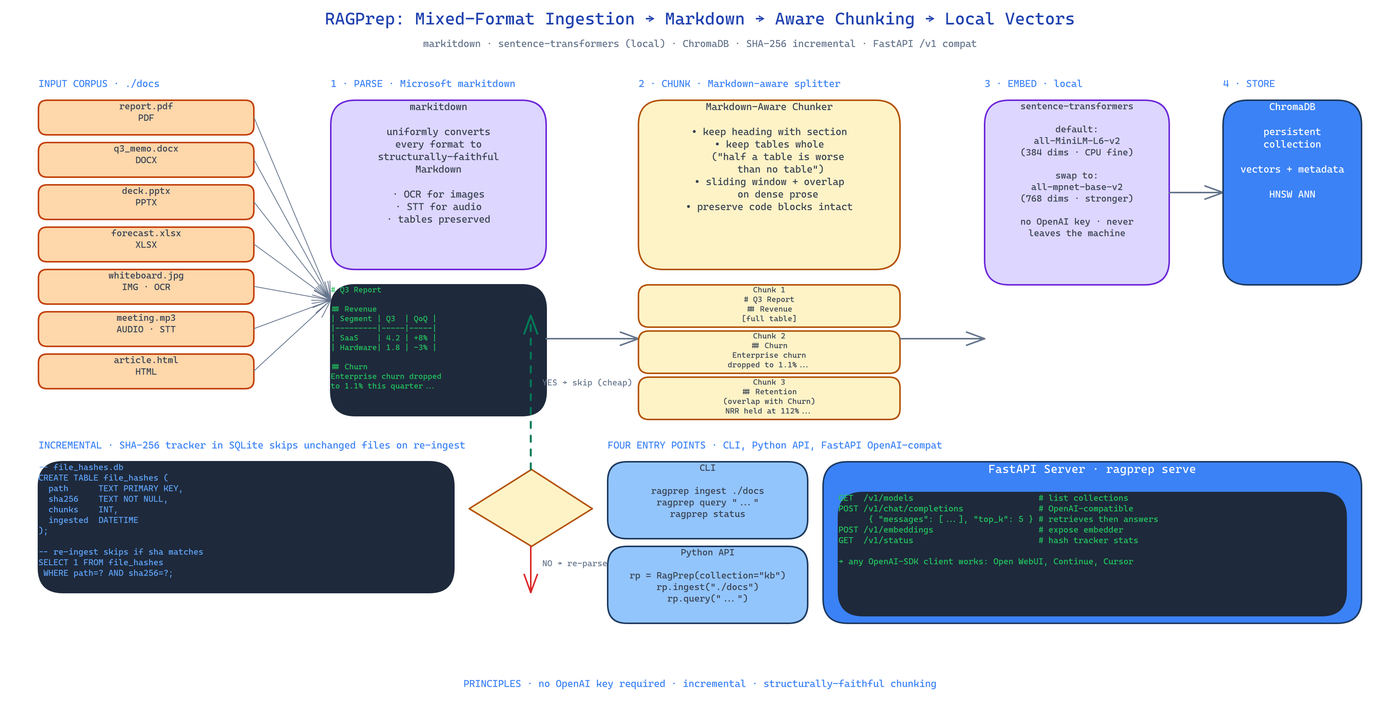The width and height of the screenshot is (1400, 702).
Task: Click the '## Revenue' heading in preview
Action: tap(354, 309)
